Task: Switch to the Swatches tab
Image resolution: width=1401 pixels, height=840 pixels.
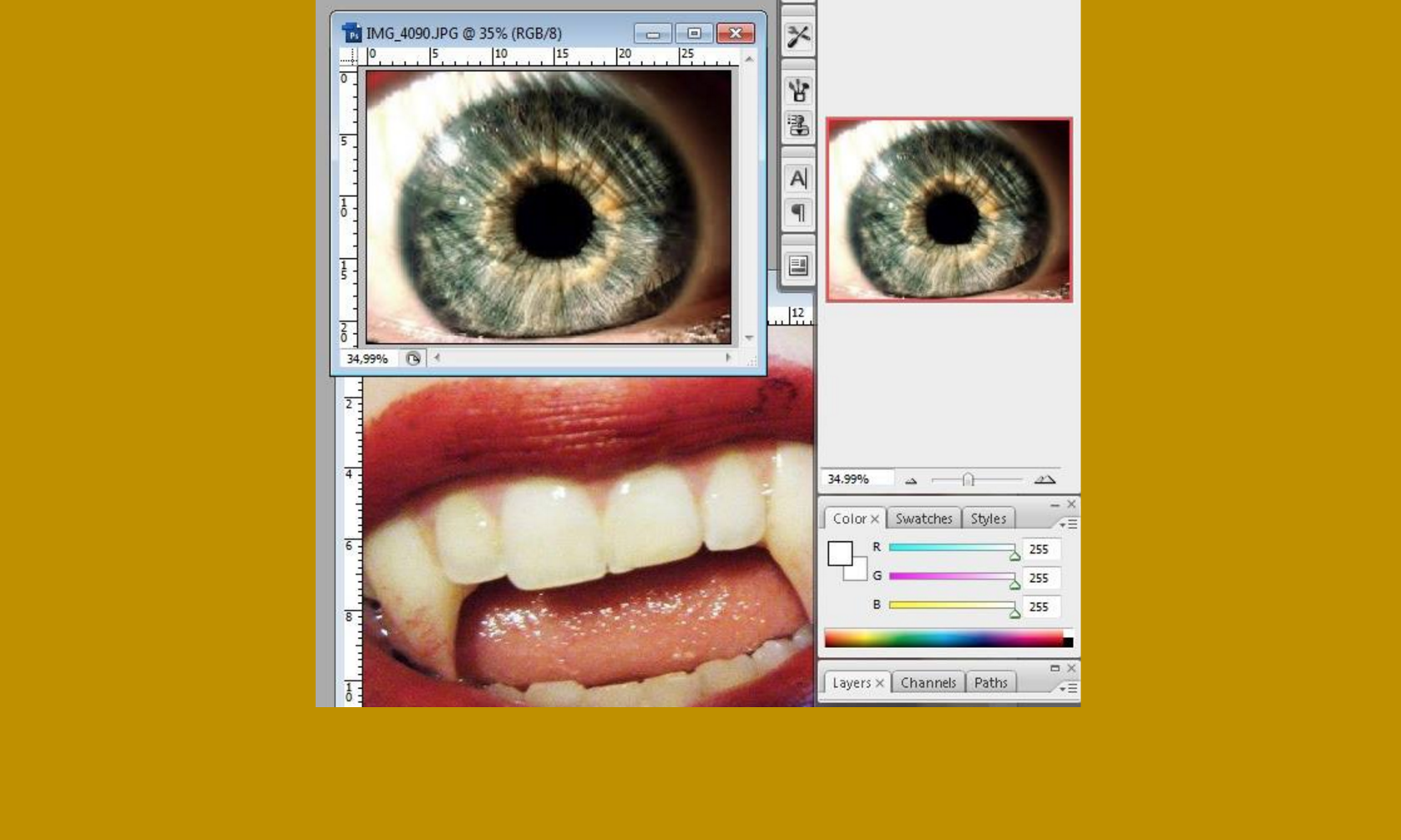Action: point(923,519)
